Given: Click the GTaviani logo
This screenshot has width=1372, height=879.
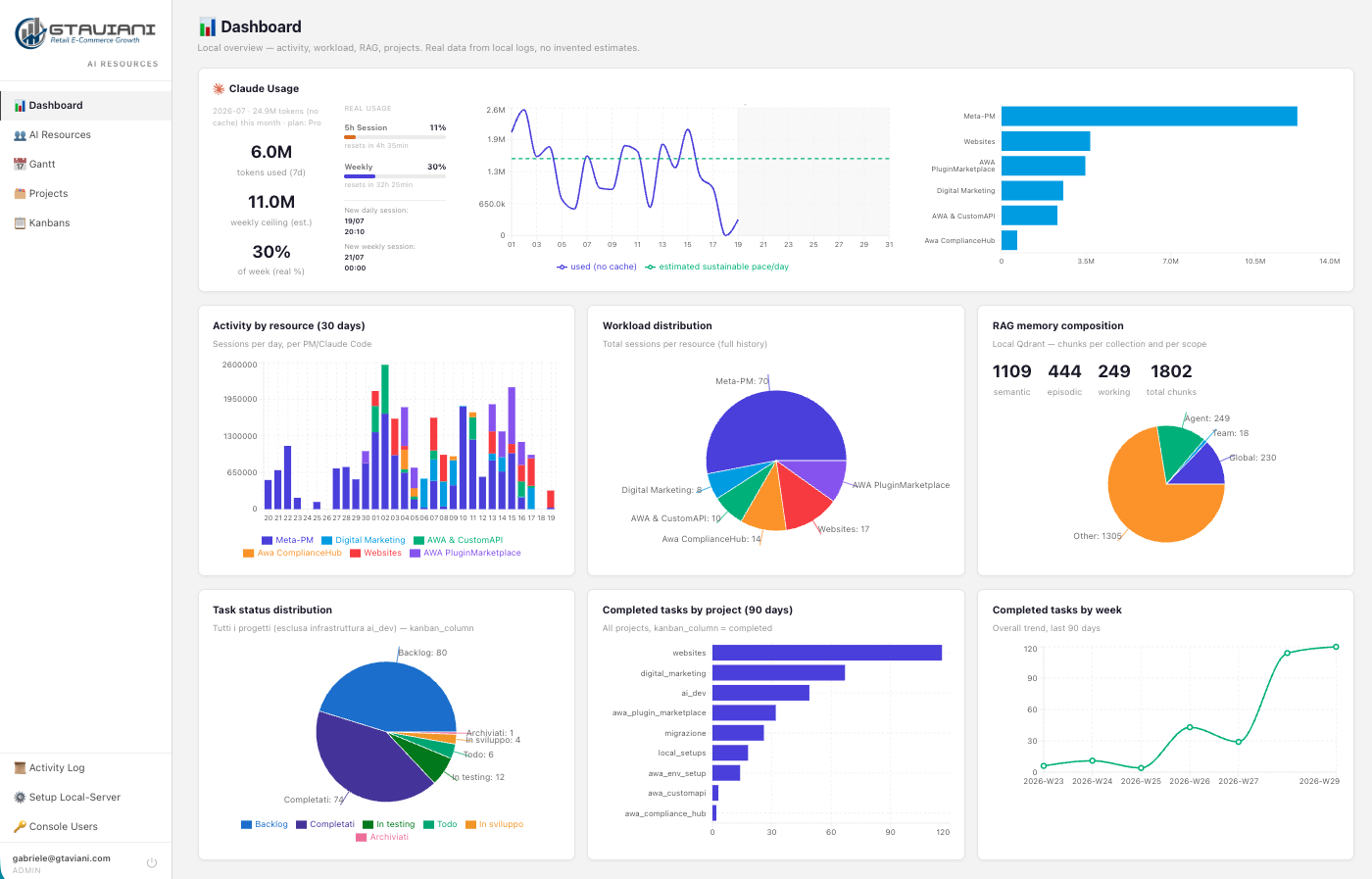Looking at the screenshot, I should click(85, 32).
